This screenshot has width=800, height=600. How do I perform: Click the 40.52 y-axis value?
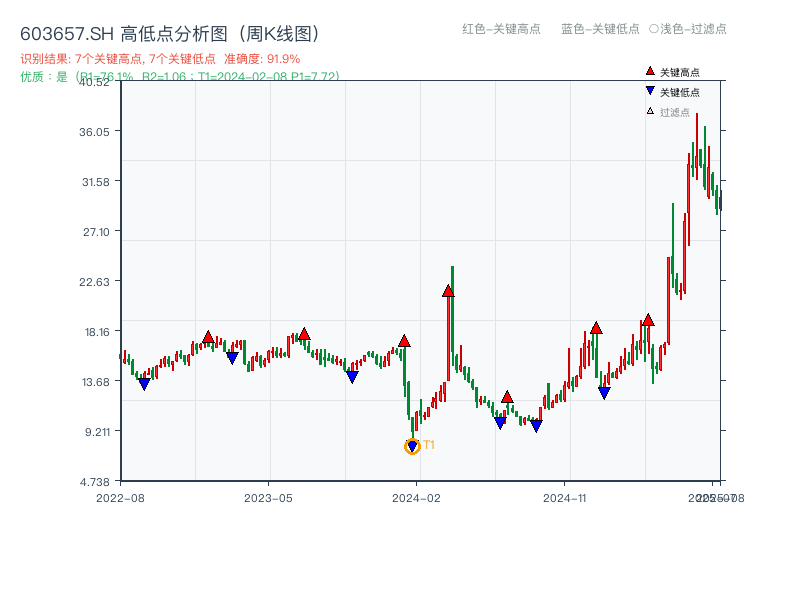pyautogui.click(x=97, y=84)
